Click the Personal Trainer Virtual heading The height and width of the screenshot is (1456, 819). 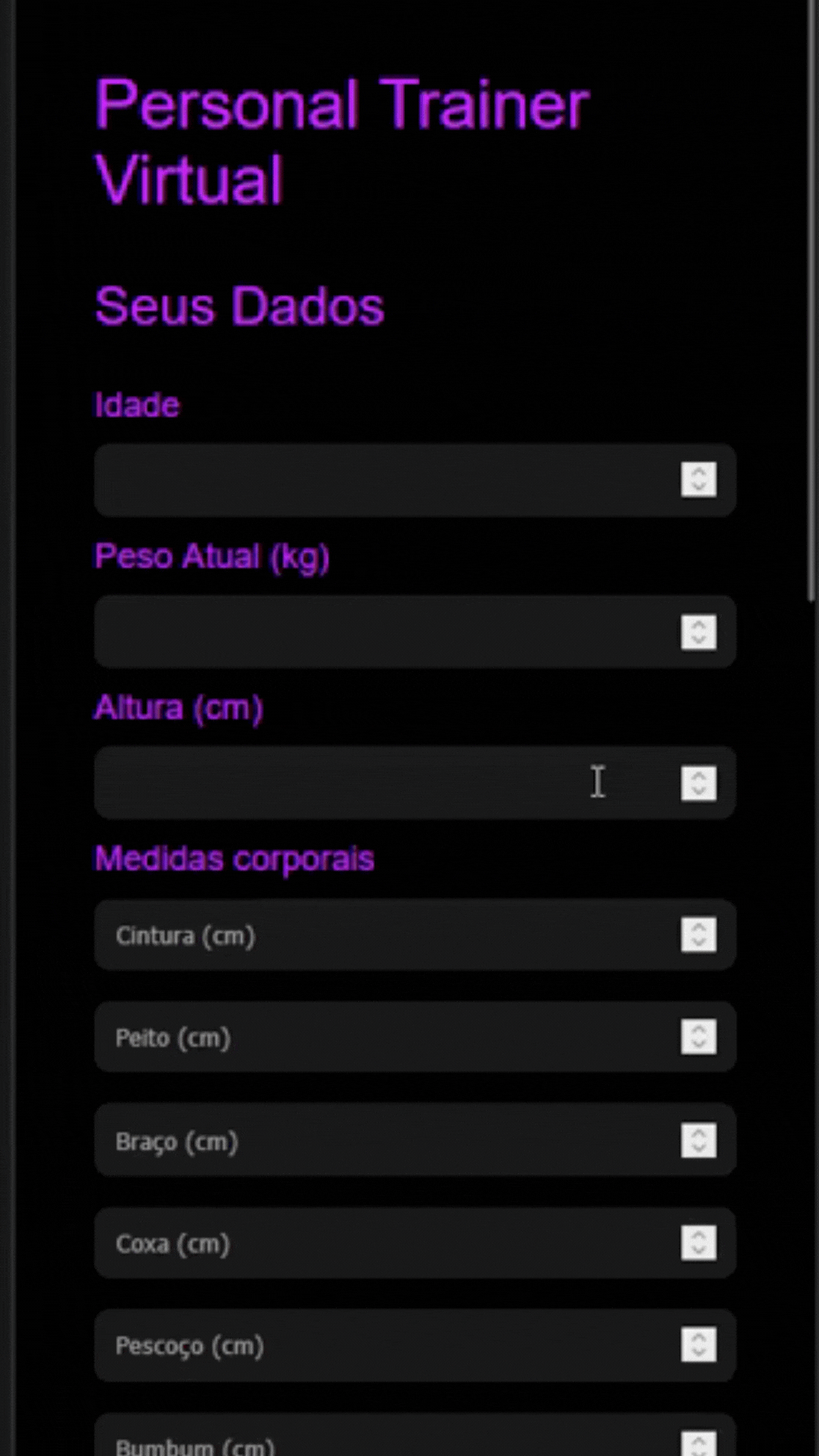click(342, 141)
